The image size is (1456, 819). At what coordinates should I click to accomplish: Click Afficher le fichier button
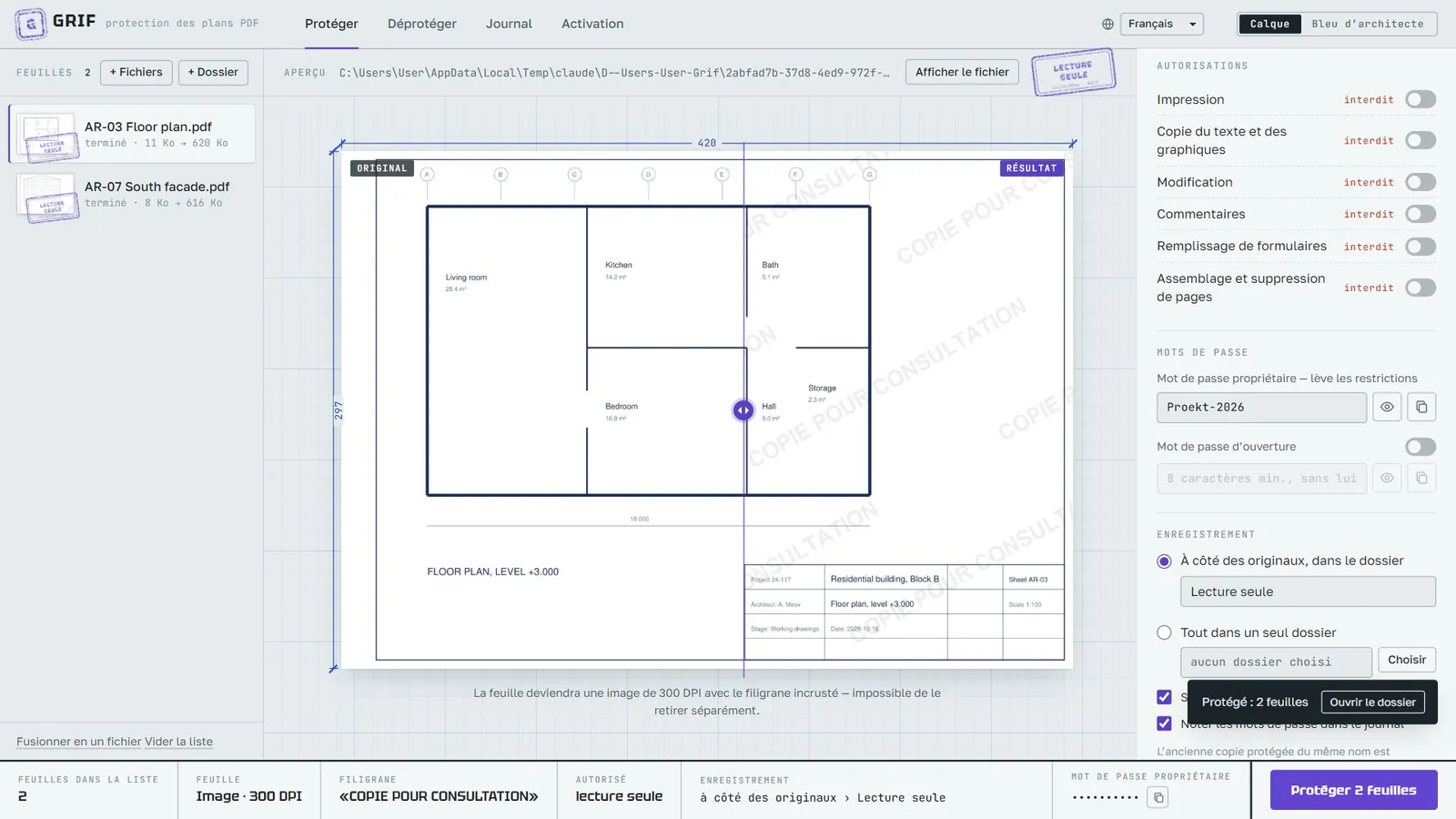click(x=962, y=72)
